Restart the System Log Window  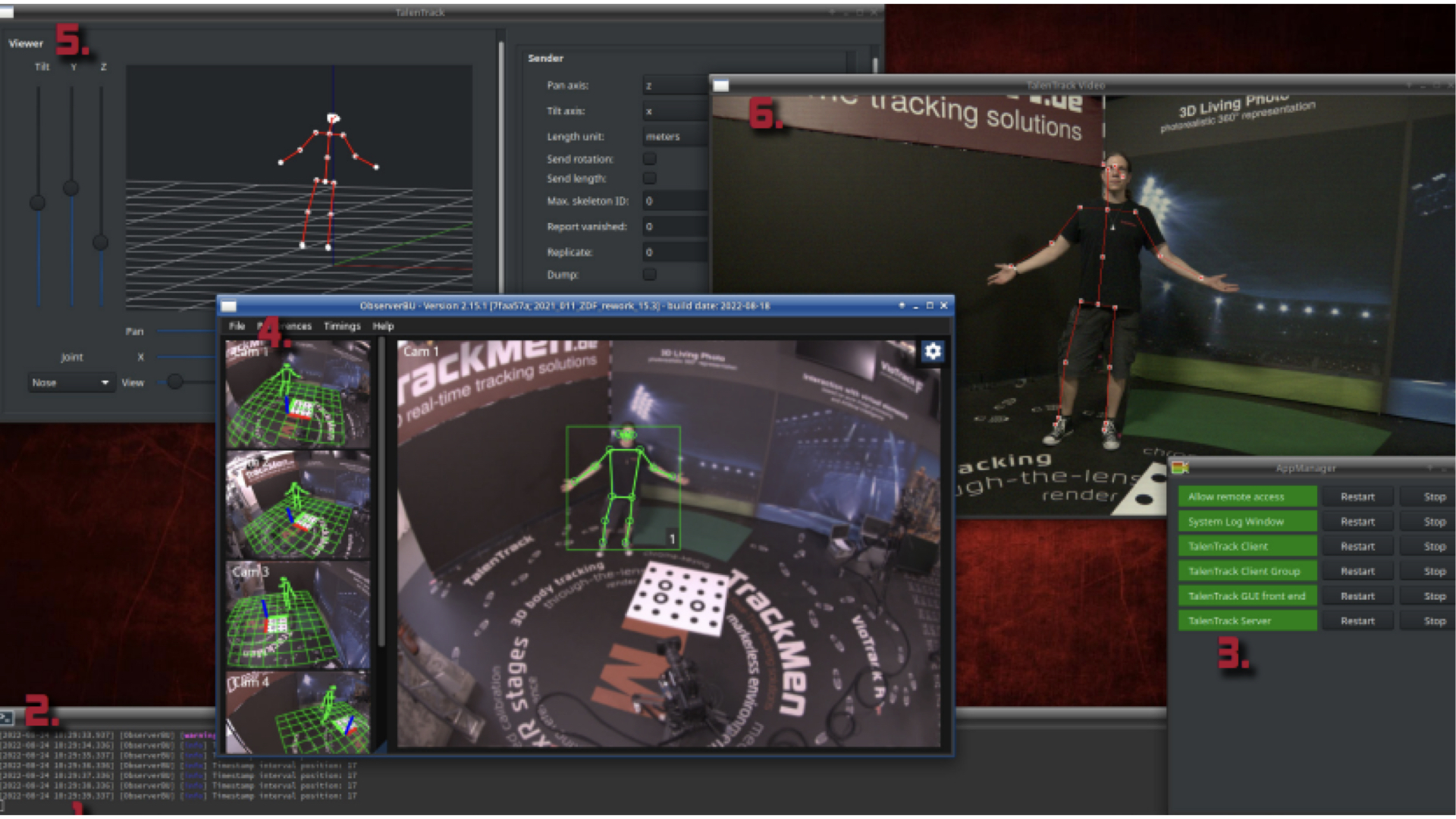(x=1357, y=522)
